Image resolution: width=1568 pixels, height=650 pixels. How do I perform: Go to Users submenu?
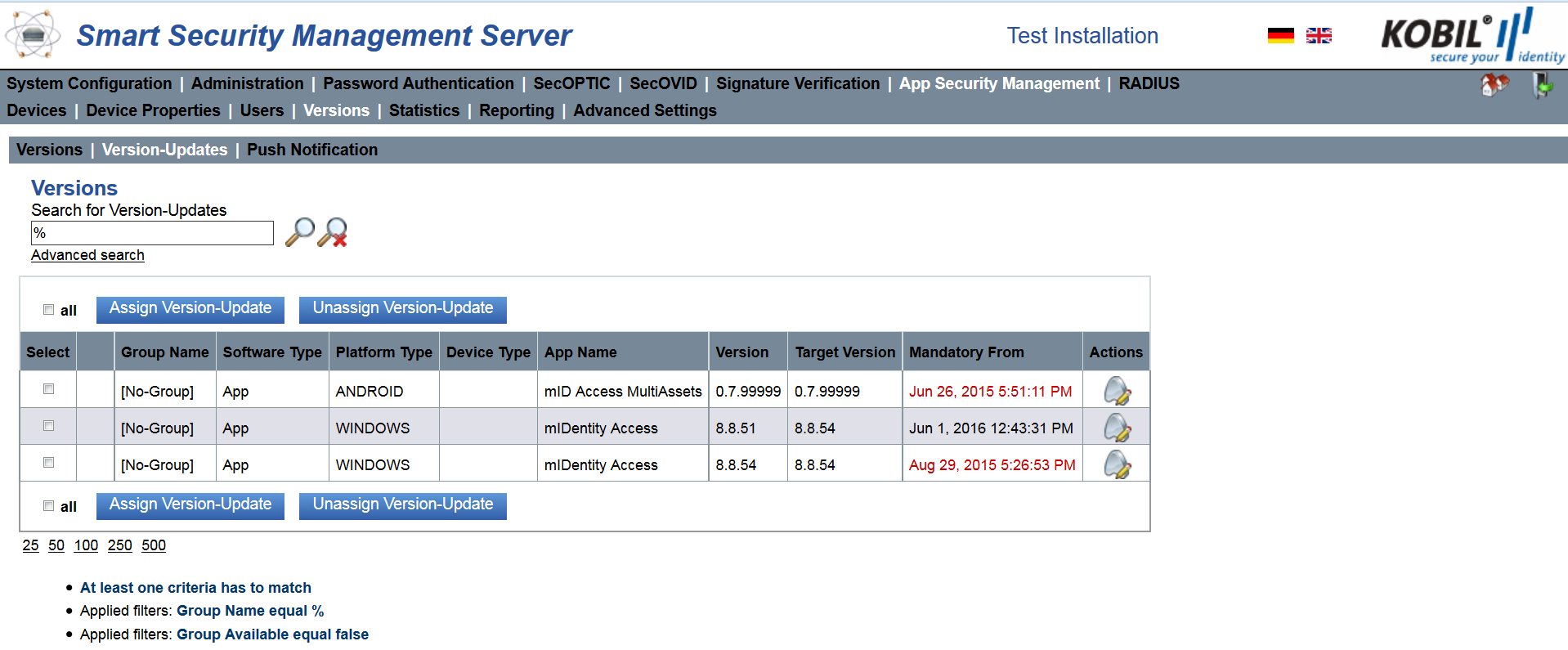pyautogui.click(x=262, y=110)
